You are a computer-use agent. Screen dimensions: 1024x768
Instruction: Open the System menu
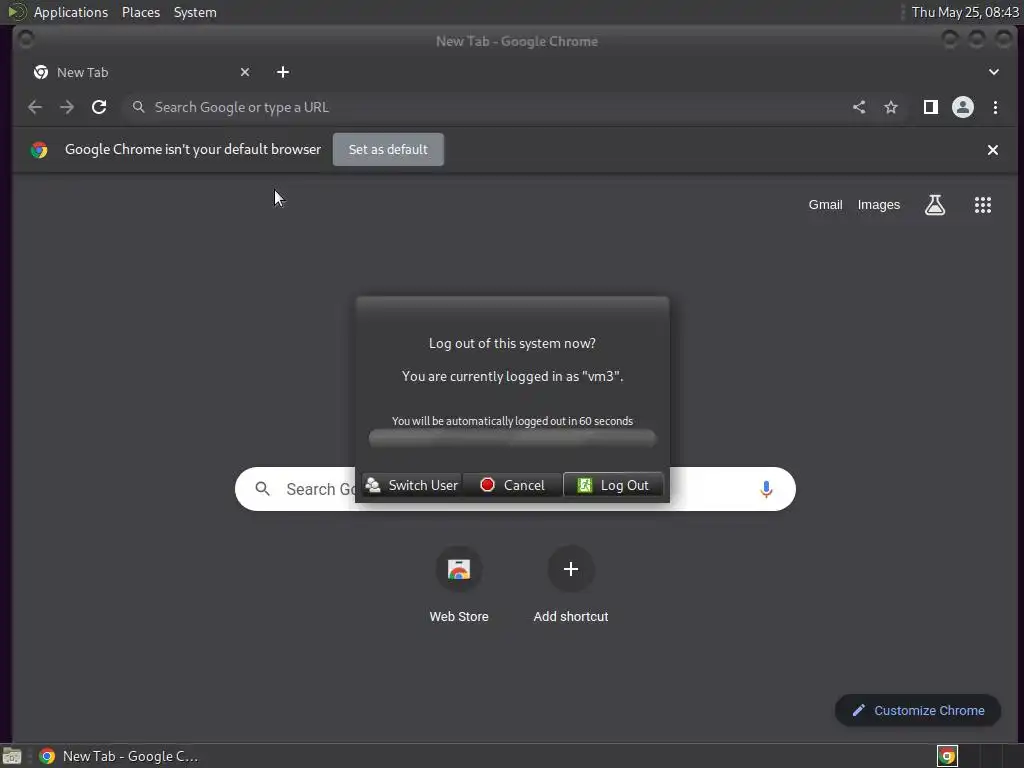tap(195, 12)
